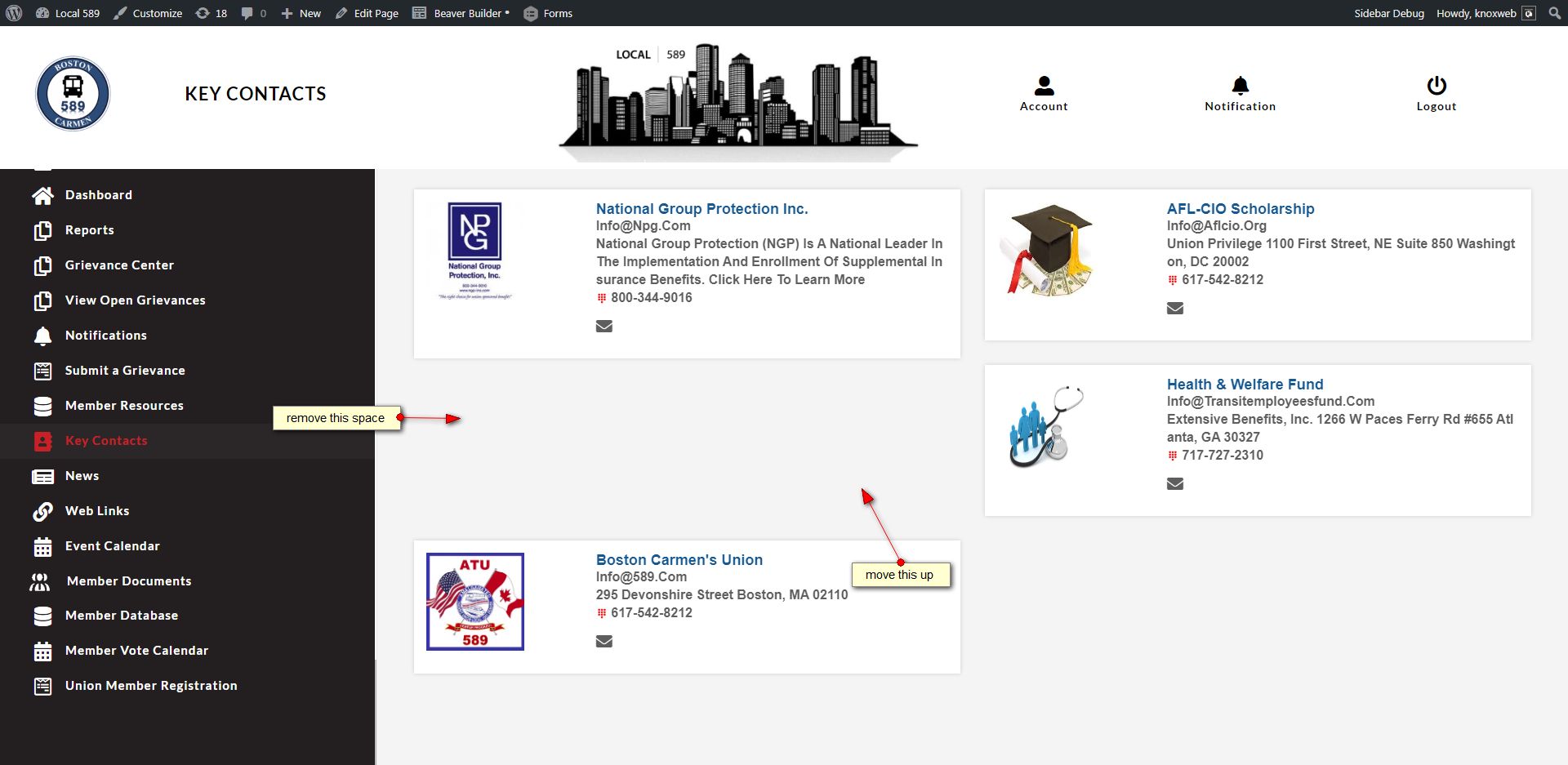Click New in the admin bar
The image size is (1568, 765).
click(301, 13)
